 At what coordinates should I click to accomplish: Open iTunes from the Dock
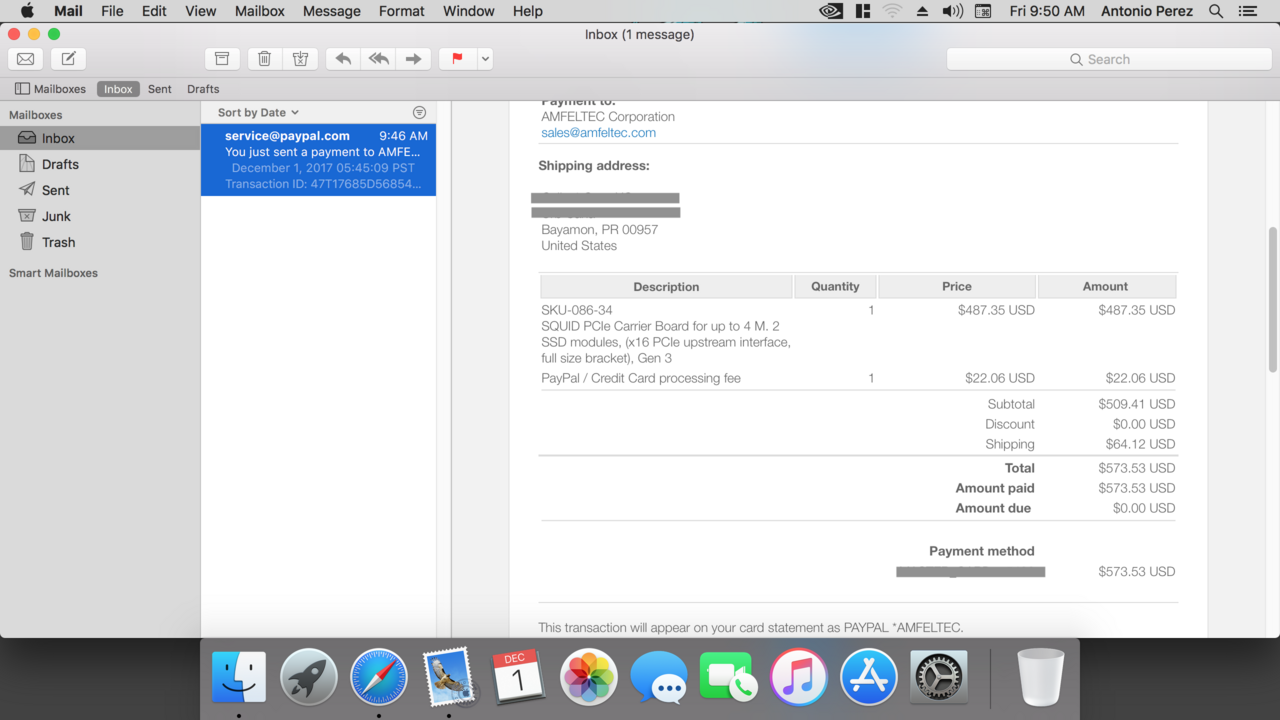tap(799, 677)
